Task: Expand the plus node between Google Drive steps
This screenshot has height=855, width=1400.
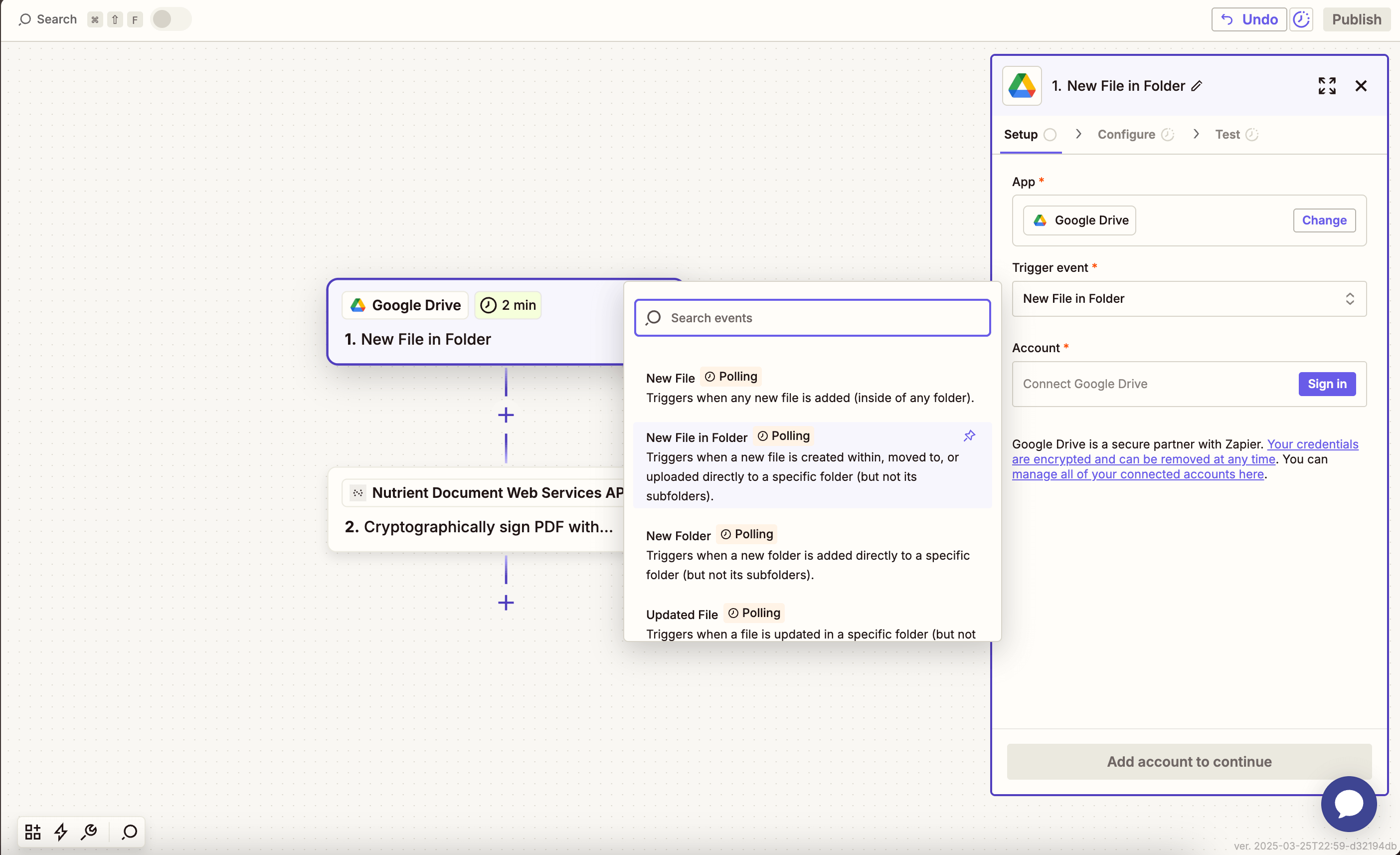Action: click(x=505, y=415)
